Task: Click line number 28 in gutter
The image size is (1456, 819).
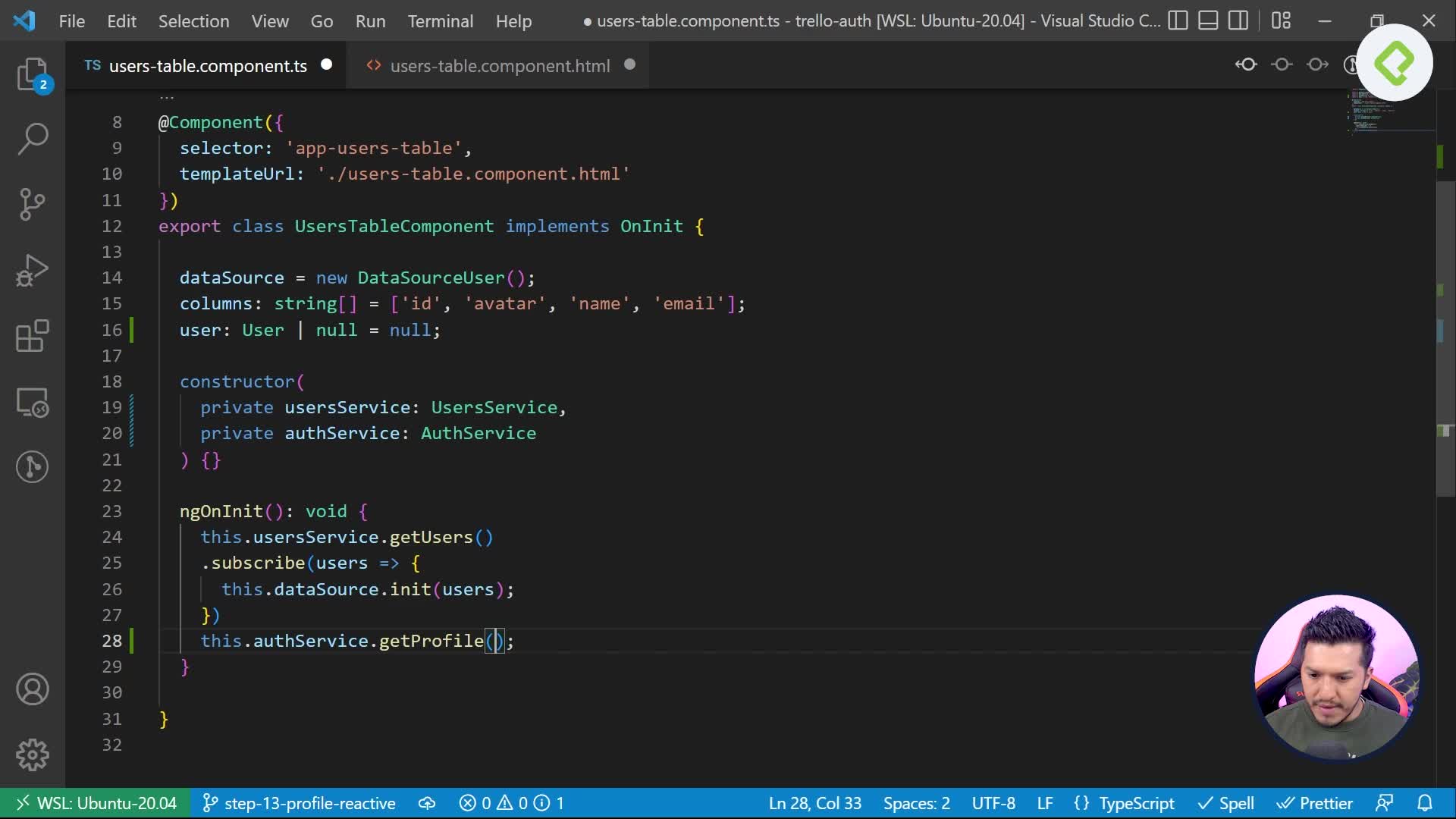Action: tap(111, 641)
